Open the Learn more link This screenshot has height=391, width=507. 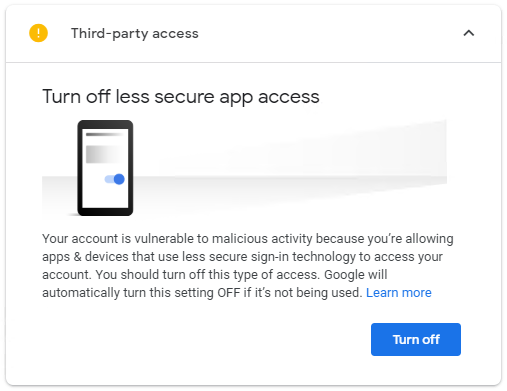[399, 293]
